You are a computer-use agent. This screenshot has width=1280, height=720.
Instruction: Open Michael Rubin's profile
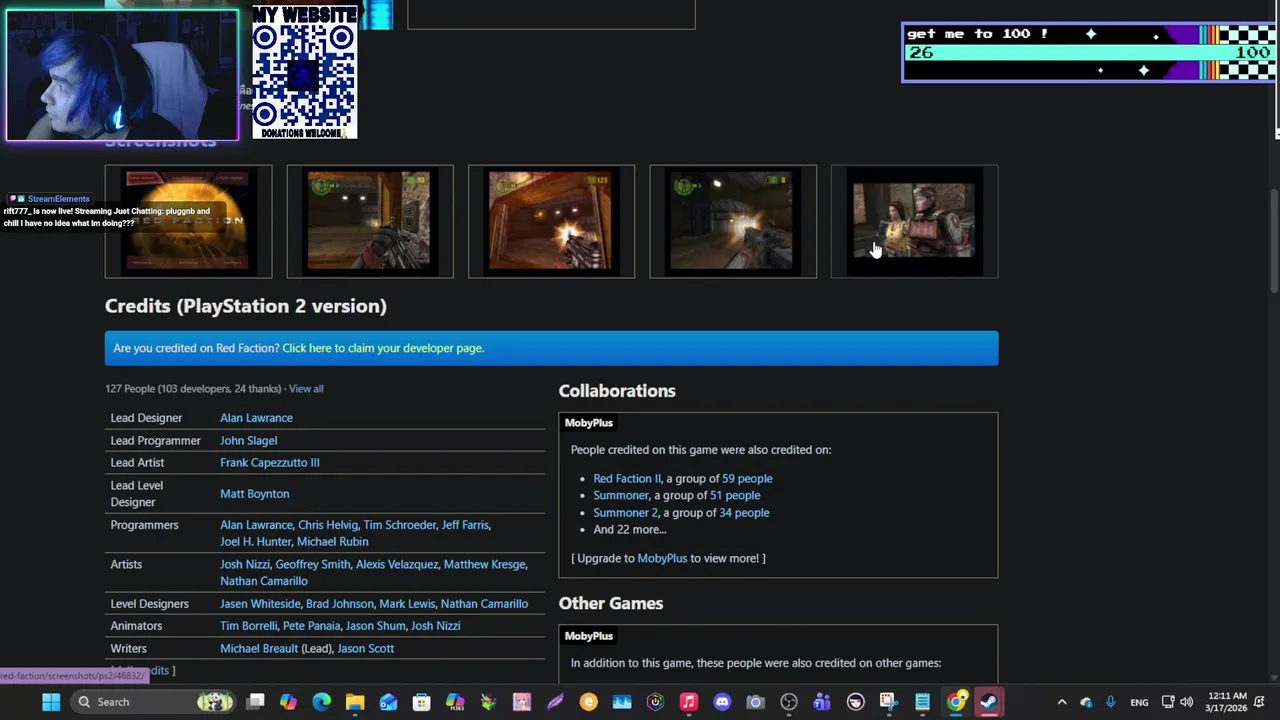332,542
